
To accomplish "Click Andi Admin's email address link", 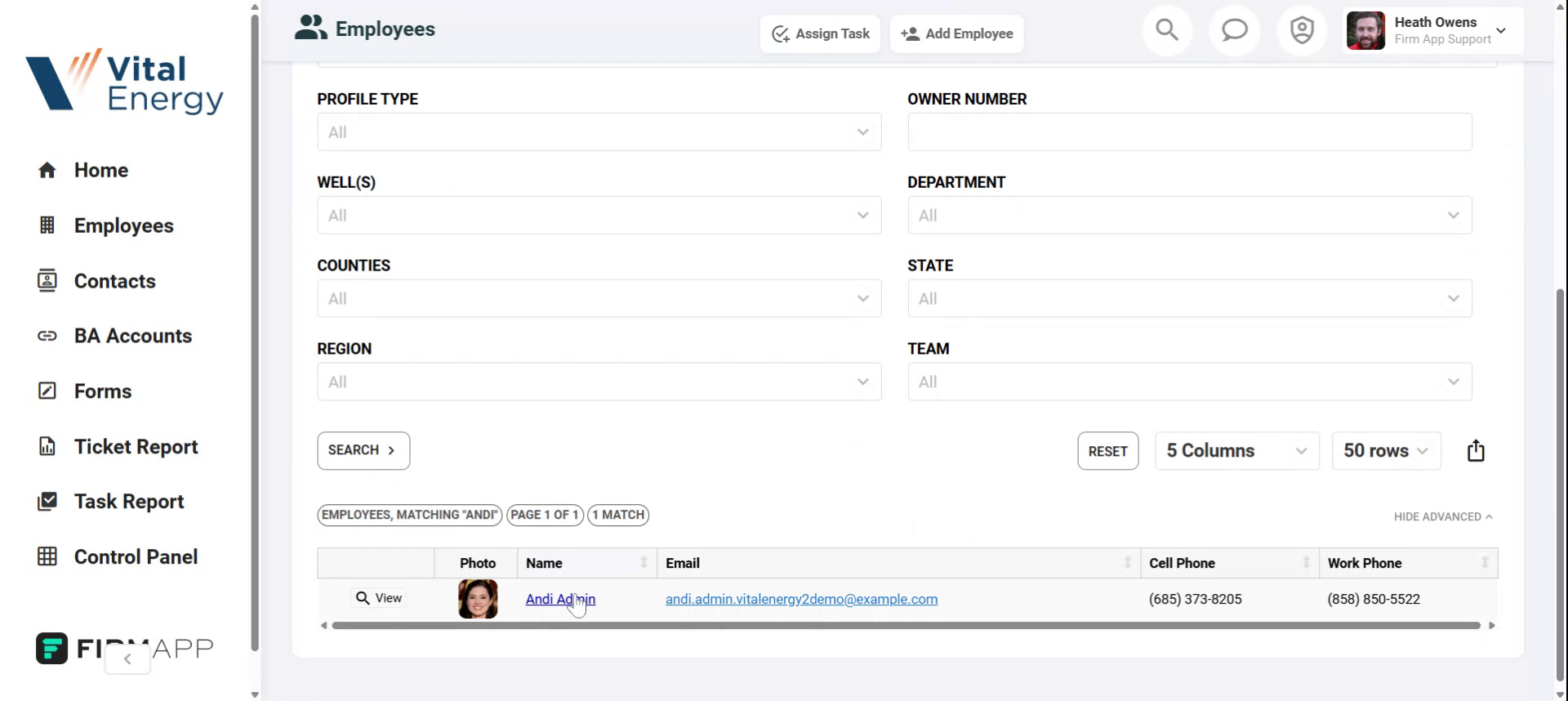I will (x=801, y=599).
